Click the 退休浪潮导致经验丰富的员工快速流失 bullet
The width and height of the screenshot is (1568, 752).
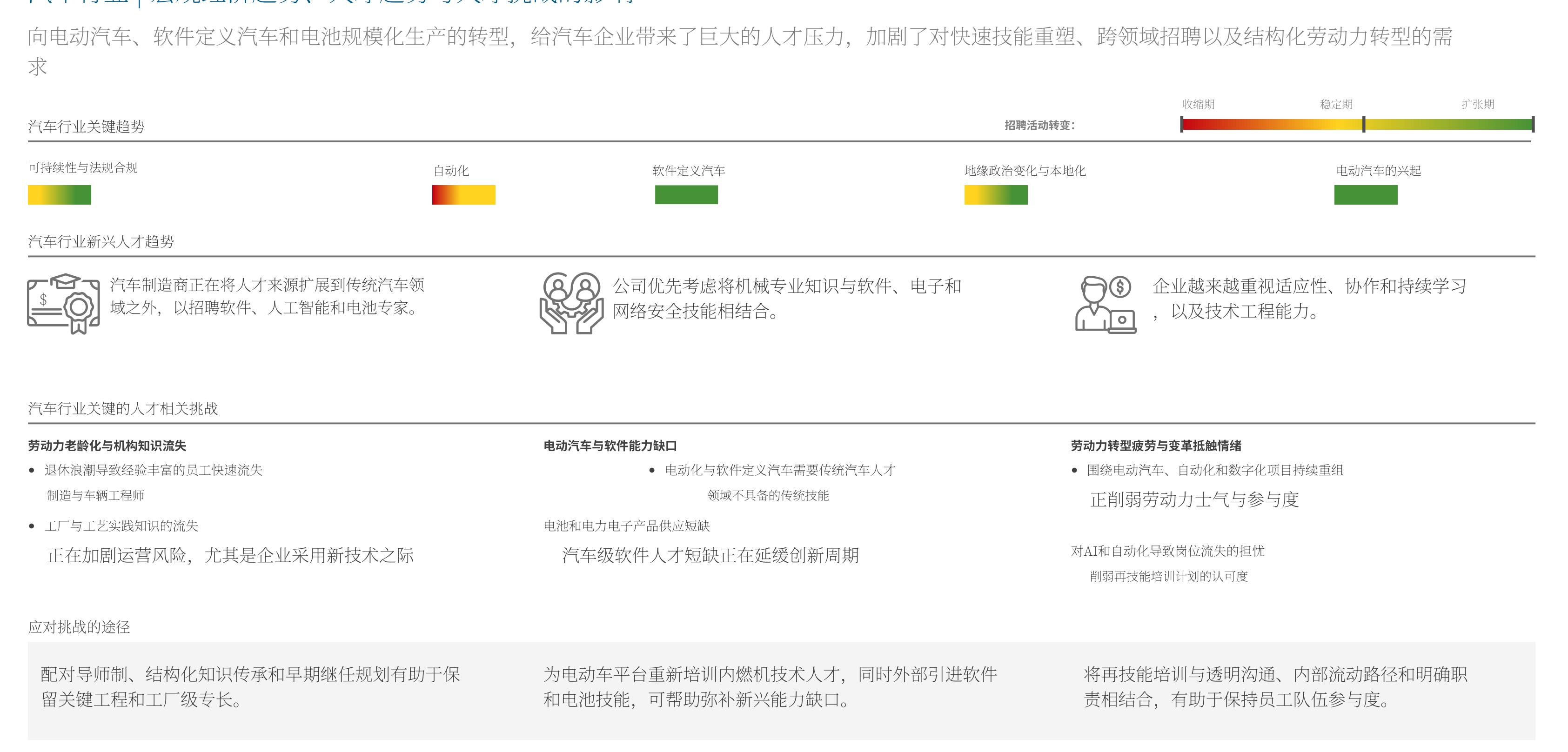point(154,470)
